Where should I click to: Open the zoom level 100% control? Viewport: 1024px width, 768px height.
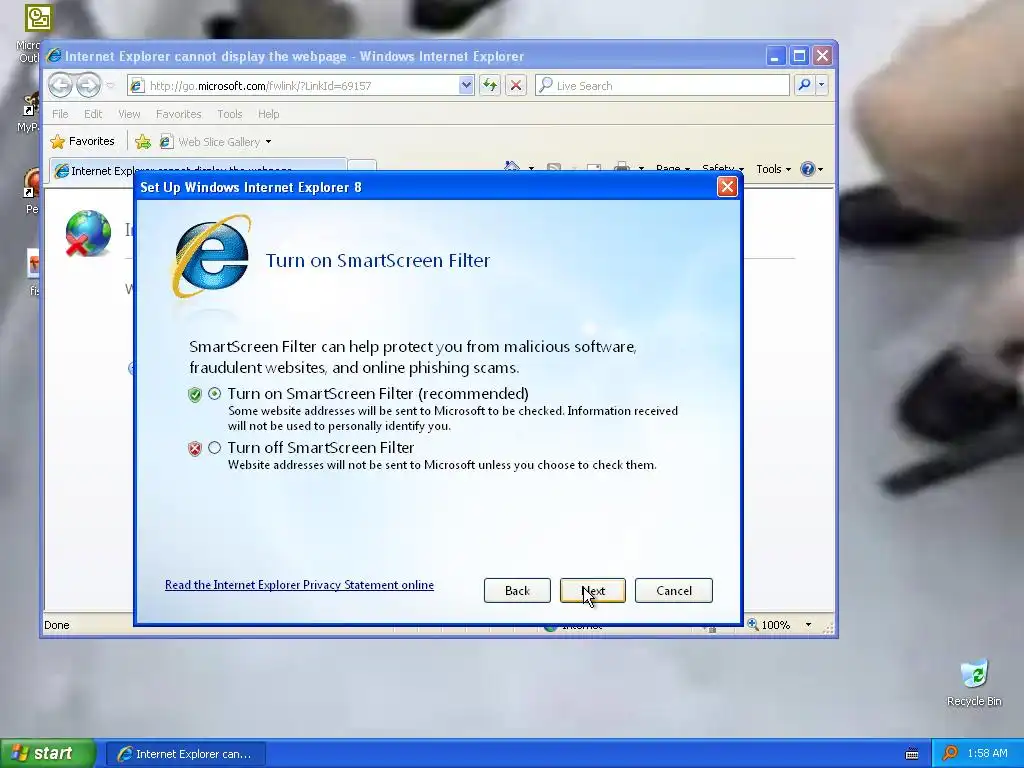tap(769, 625)
